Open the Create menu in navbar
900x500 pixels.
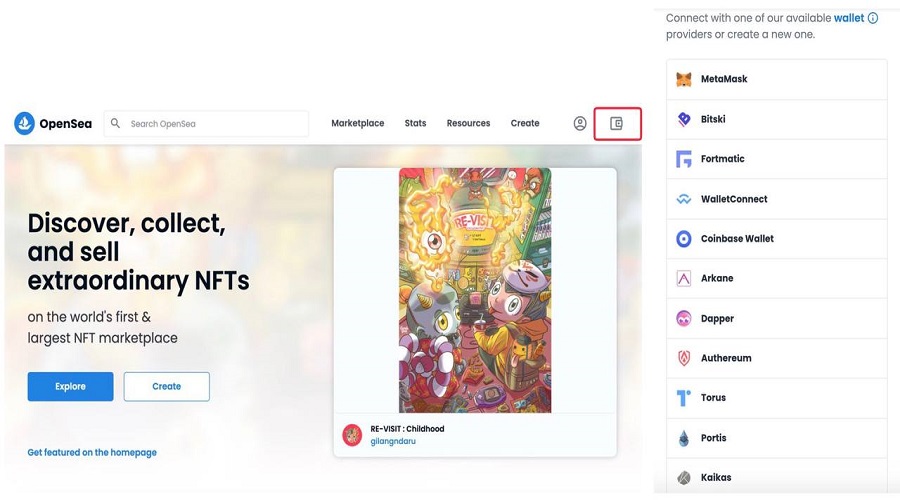coord(525,123)
